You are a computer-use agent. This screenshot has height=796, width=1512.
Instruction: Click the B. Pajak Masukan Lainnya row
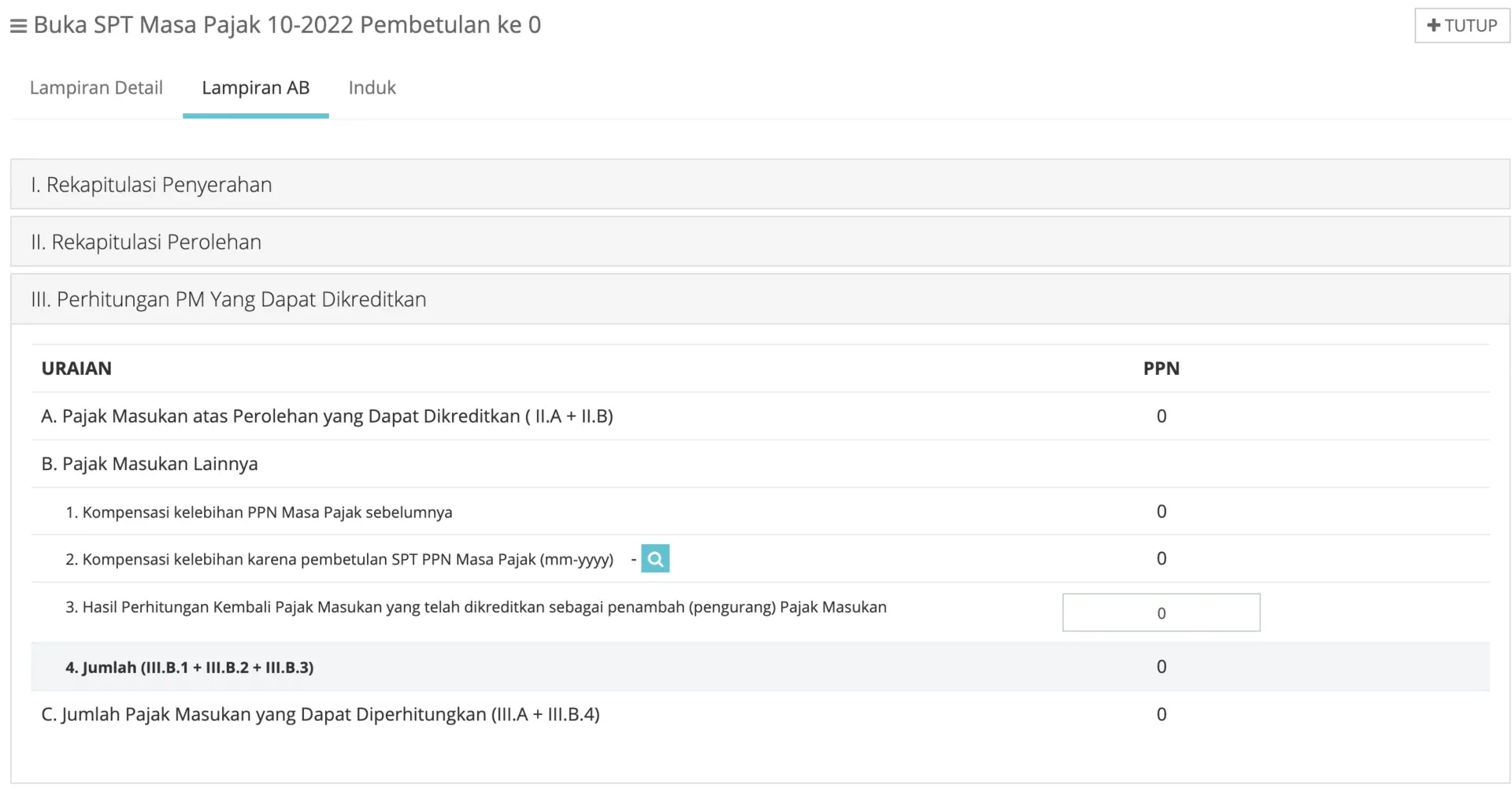pyautogui.click(x=150, y=464)
